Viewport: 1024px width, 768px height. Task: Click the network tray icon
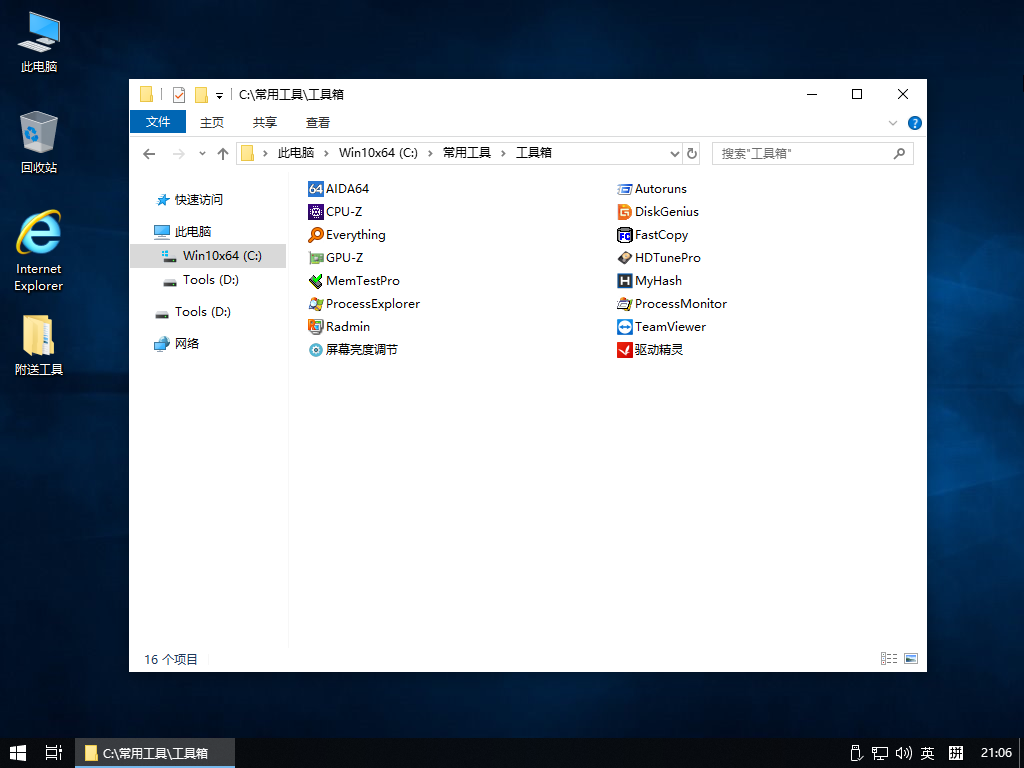coord(880,753)
